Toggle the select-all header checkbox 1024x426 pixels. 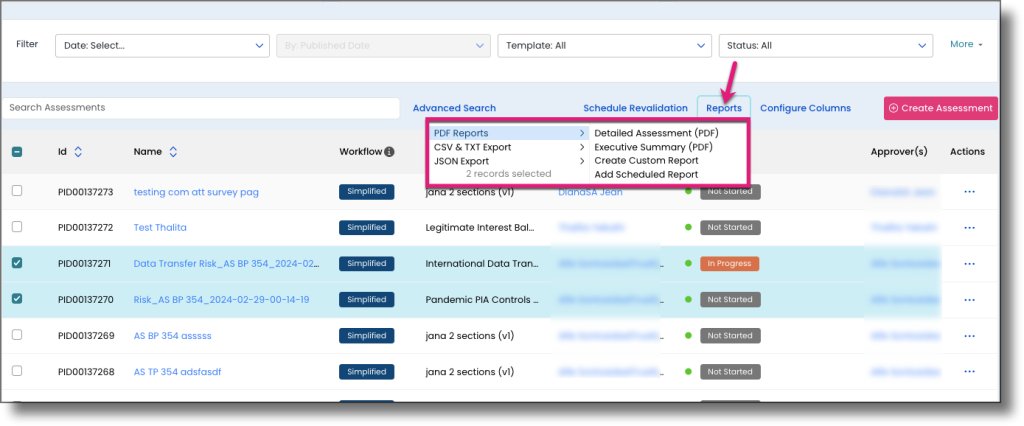pos(17,152)
